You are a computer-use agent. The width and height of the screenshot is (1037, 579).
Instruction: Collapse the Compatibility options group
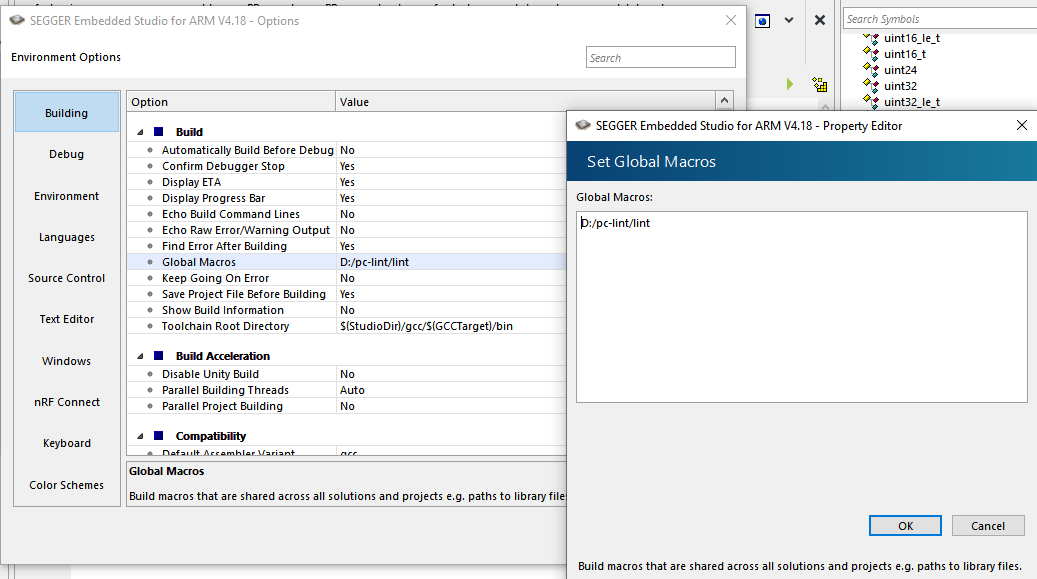[140, 436]
